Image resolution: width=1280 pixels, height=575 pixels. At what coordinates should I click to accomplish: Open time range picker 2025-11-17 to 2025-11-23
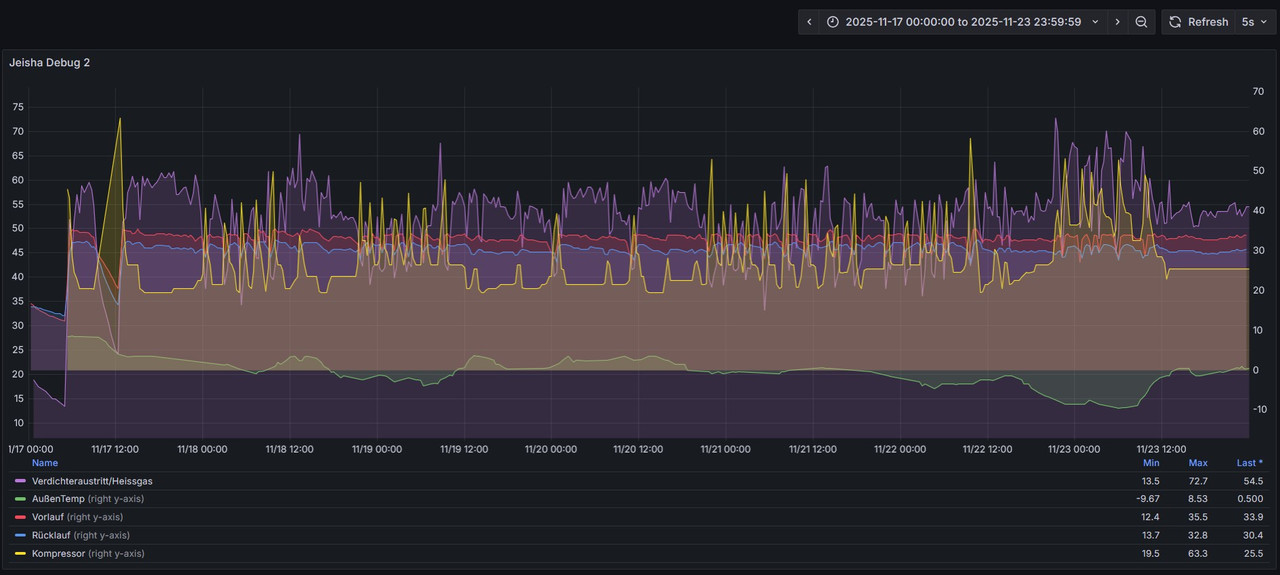tap(963, 22)
